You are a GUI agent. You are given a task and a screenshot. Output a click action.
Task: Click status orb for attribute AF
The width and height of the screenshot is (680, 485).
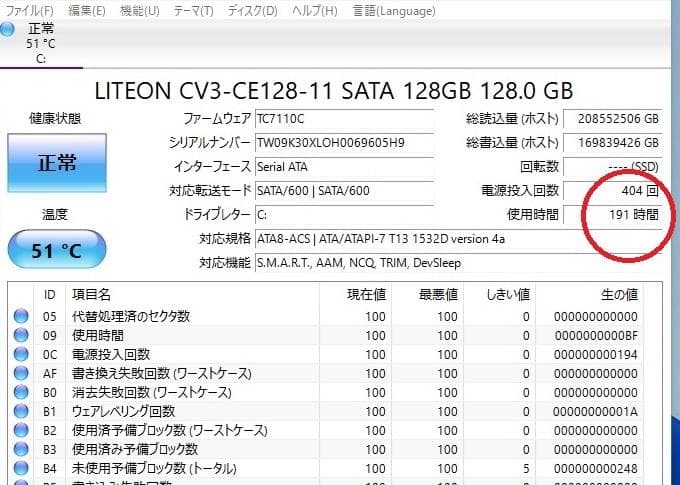pyautogui.click(x=21, y=374)
